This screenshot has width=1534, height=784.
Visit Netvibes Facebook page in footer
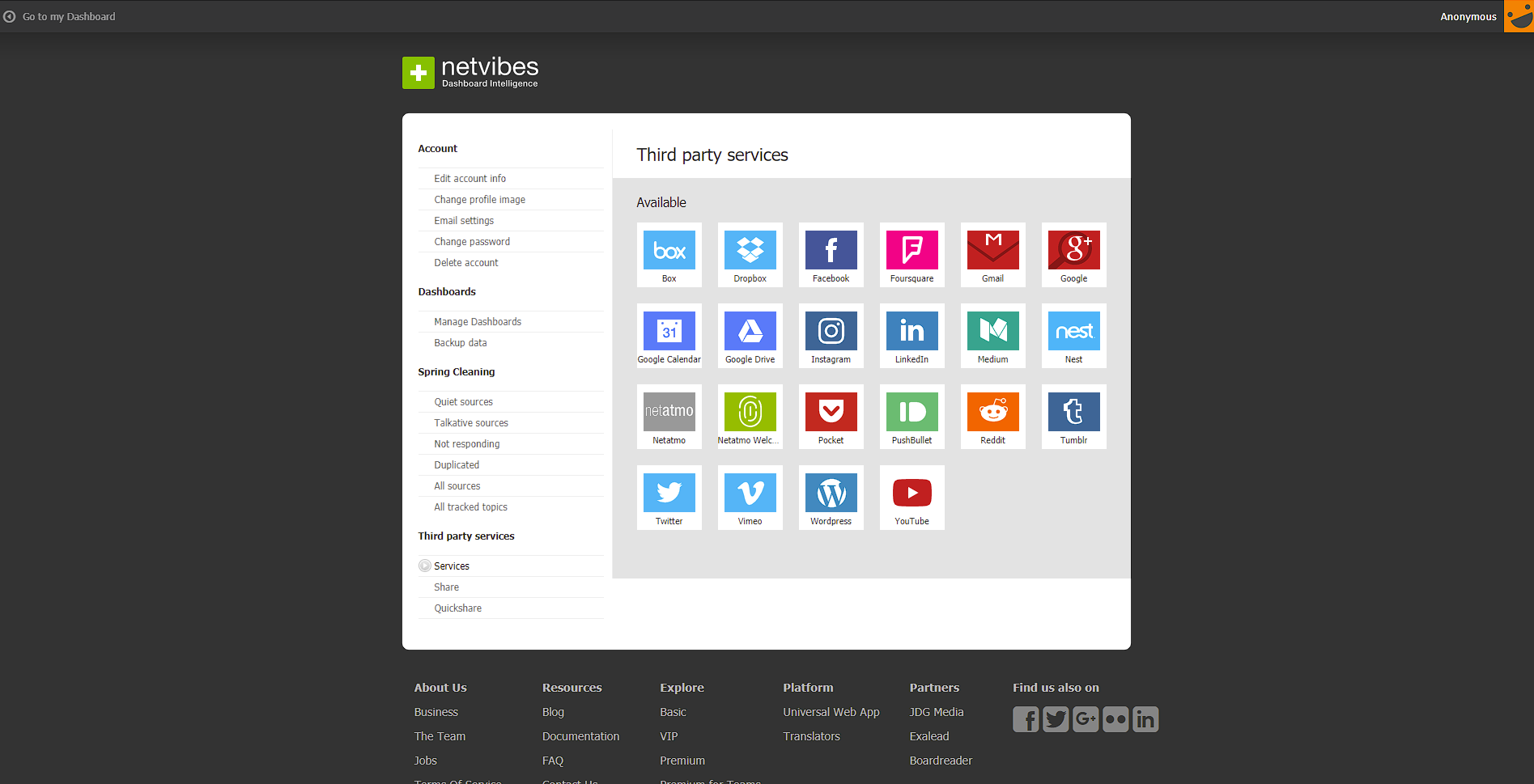tap(1026, 719)
